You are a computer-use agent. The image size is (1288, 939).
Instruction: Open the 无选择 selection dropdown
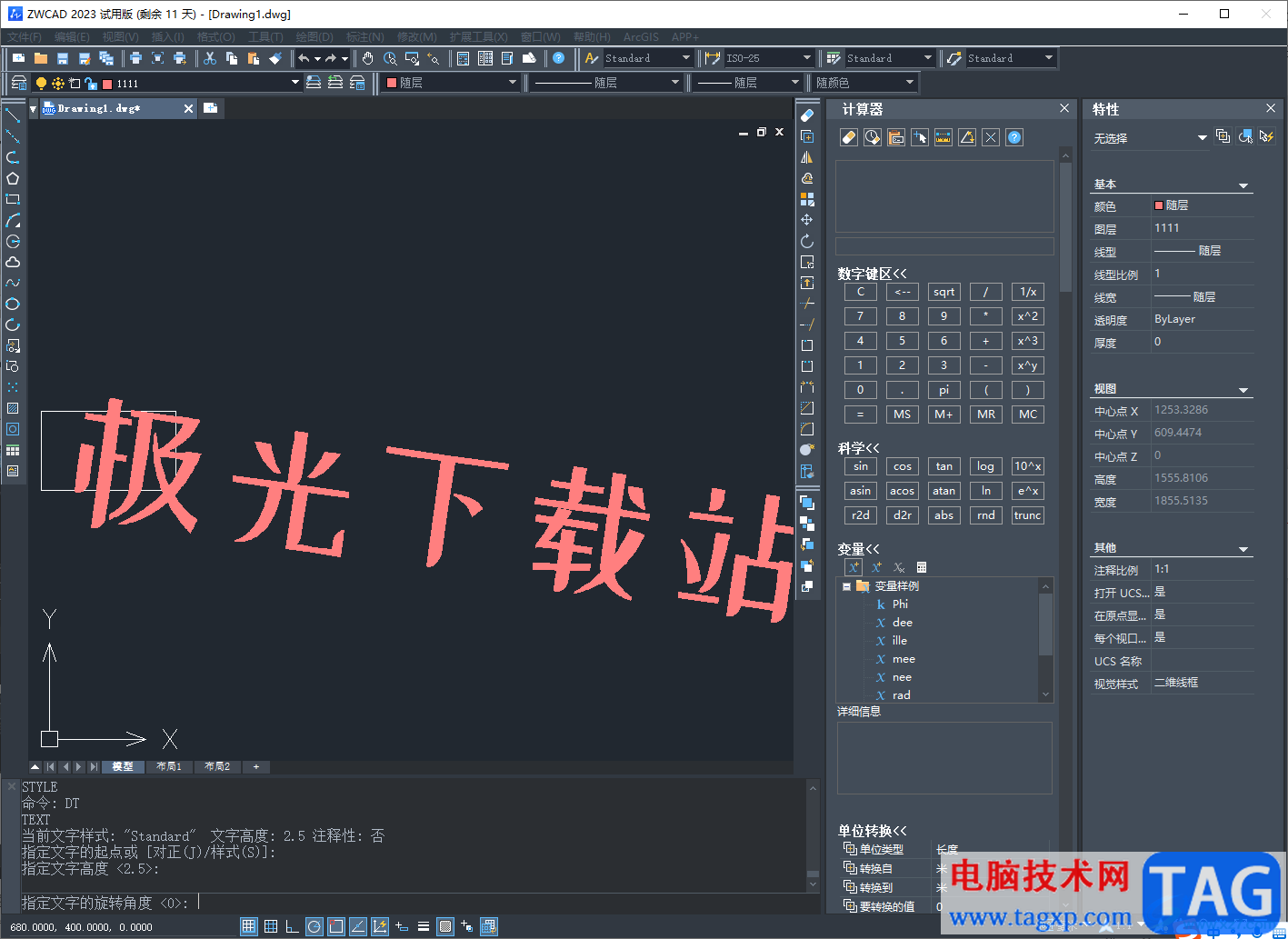1202,138
